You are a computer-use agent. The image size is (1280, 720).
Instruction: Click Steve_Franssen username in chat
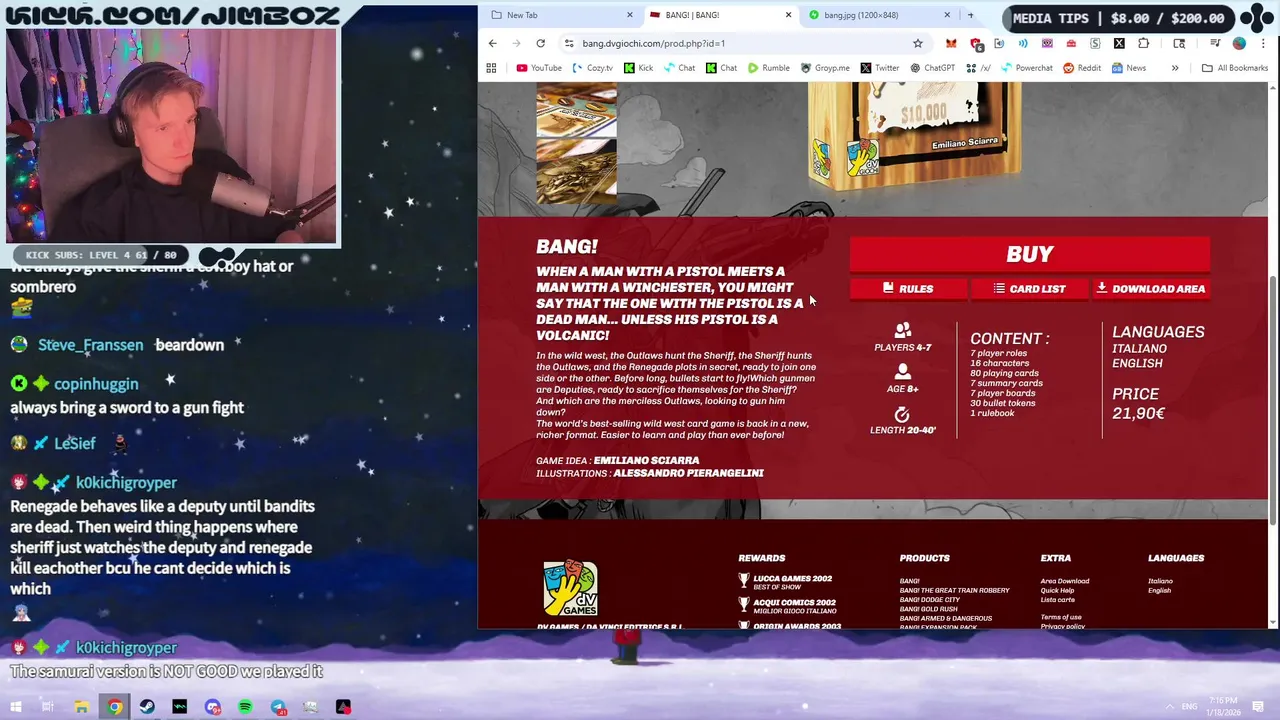tap(90, 345)
